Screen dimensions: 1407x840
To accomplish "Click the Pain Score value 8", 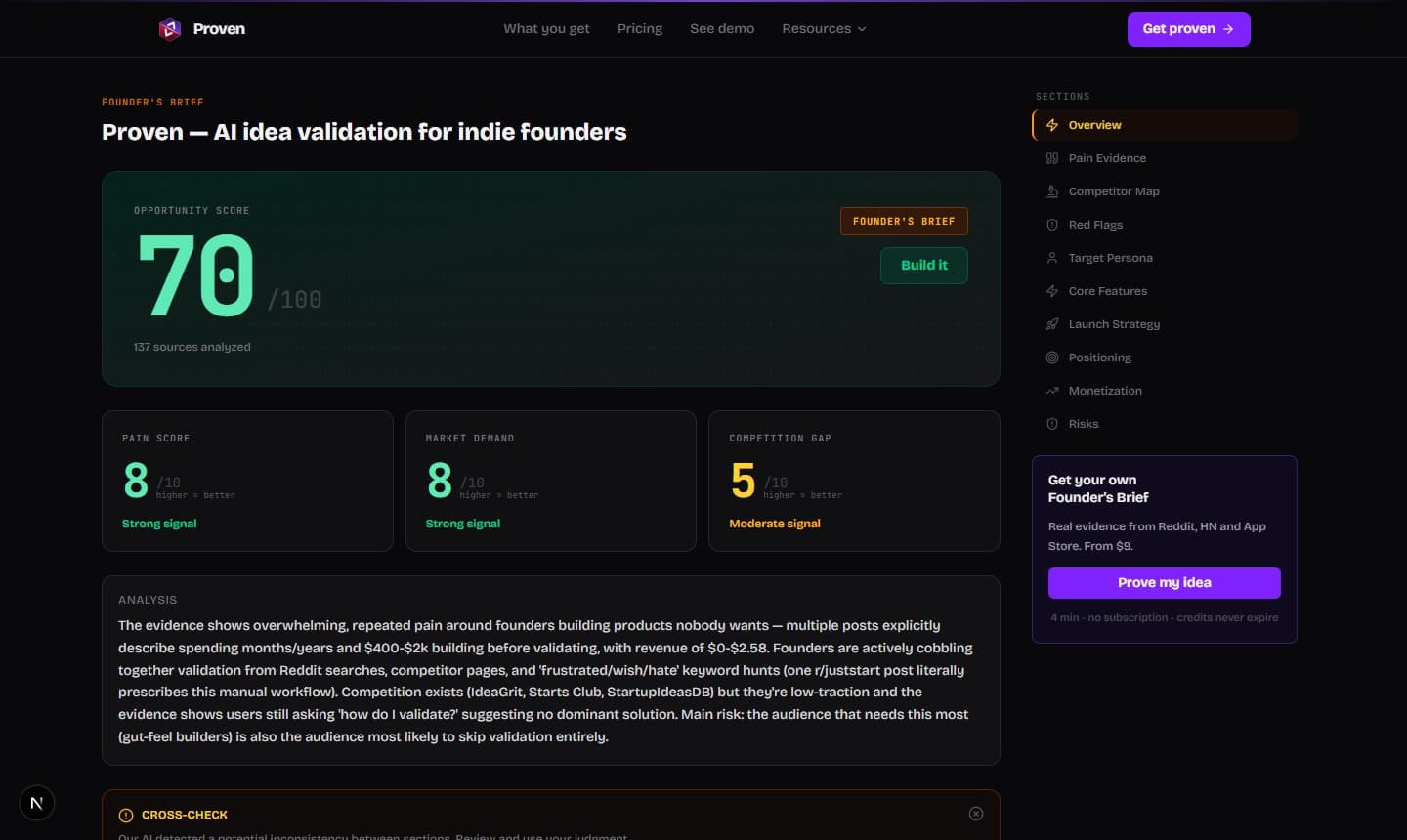I will point(136,481).
